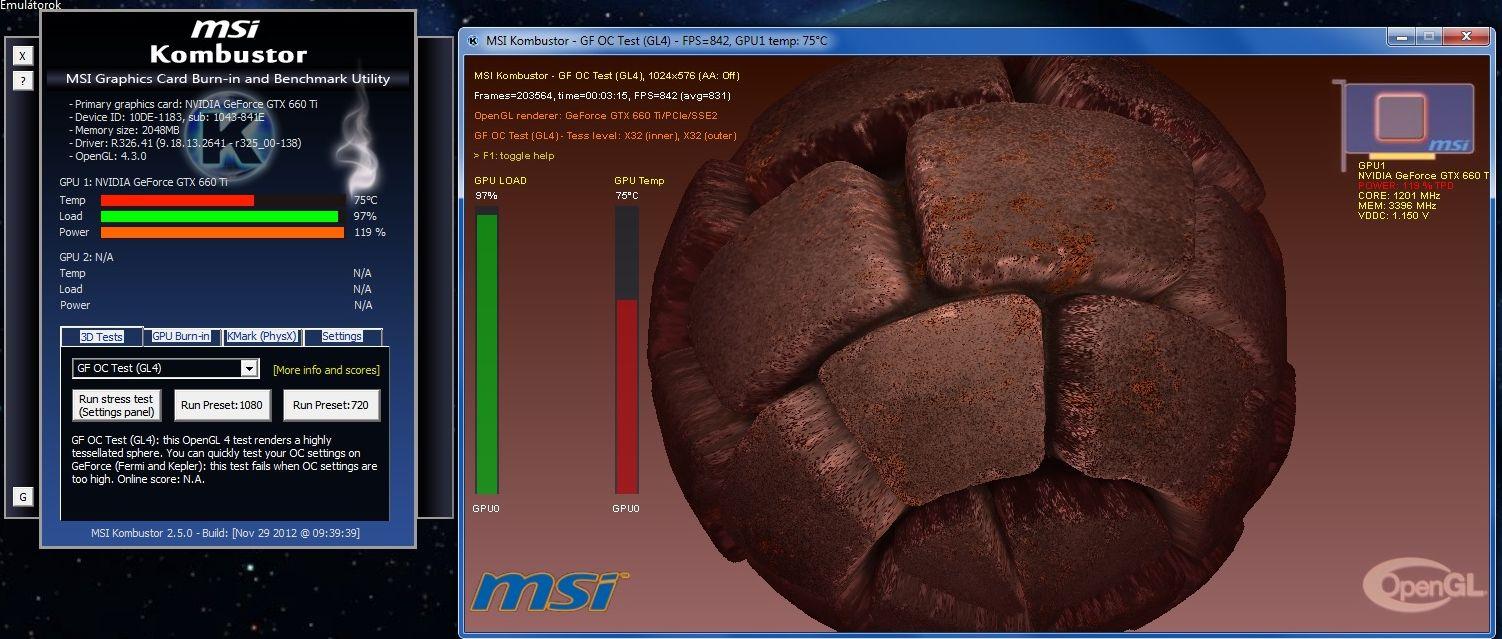
Task: Click the 'Driver: R326.41' line
Action: click(185, 143)
